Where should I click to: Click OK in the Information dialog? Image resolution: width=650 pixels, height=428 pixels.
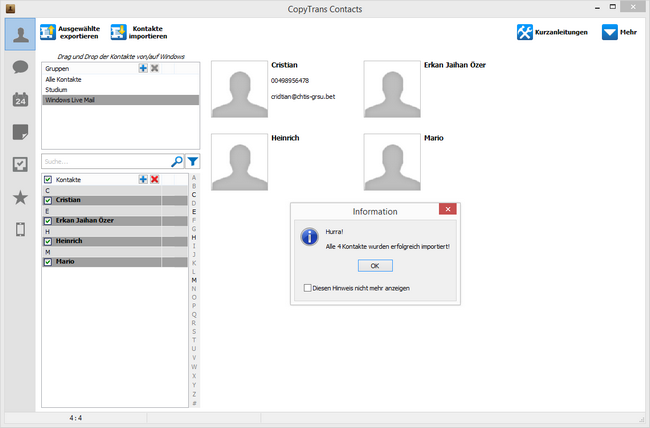375,266
